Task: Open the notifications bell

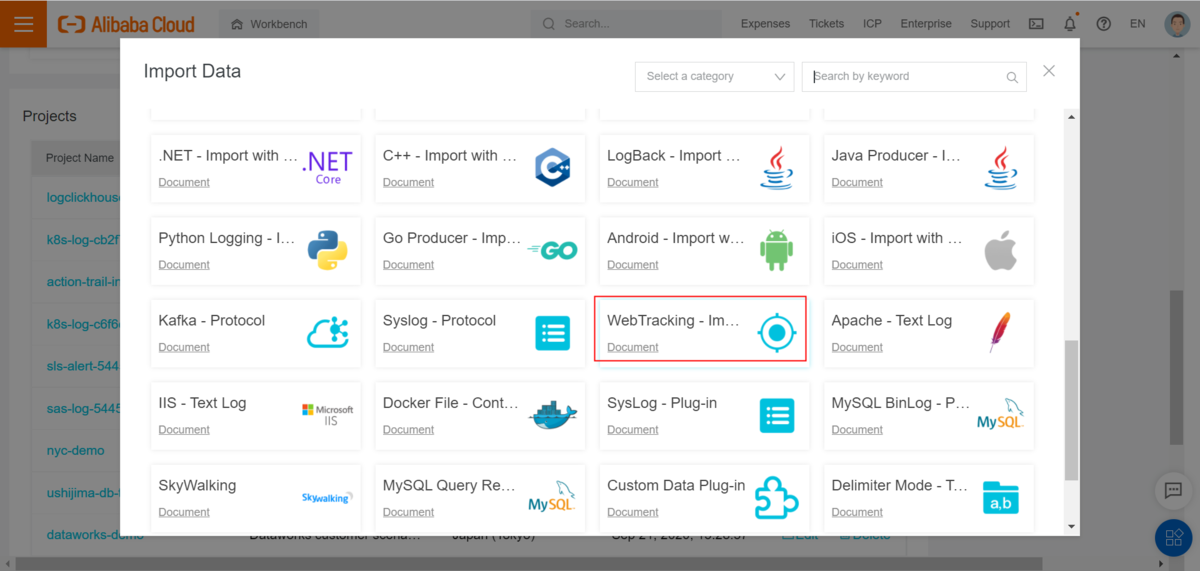Action: point(1070,24)
